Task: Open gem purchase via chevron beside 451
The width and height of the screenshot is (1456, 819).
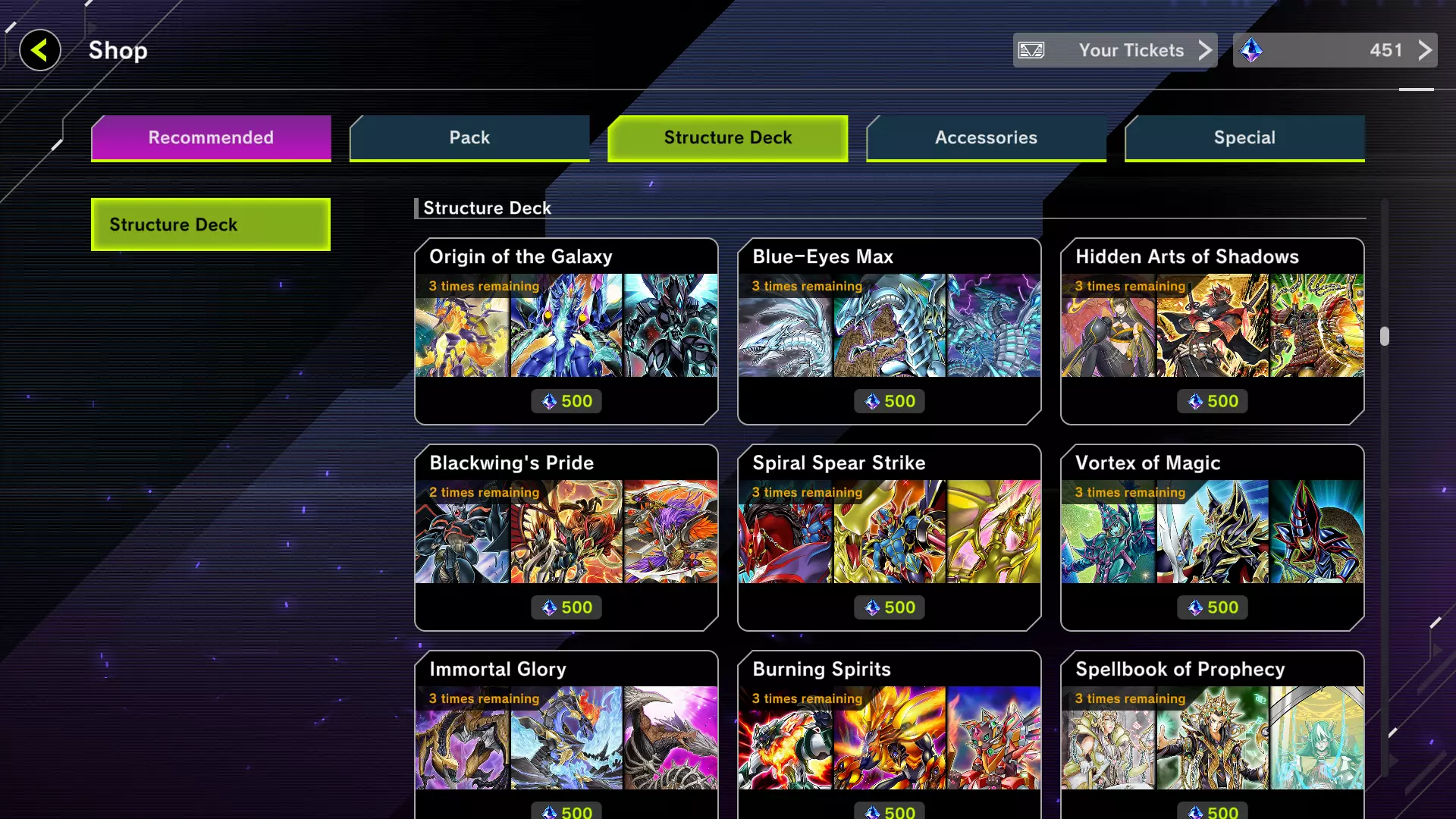Action: click(x=1425, y=51)
